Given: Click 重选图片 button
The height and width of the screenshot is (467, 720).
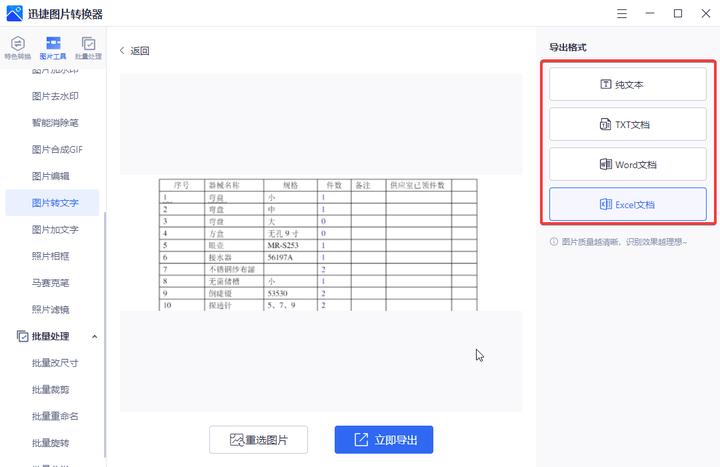Looking at the screenshot, I should click(259, 439).
